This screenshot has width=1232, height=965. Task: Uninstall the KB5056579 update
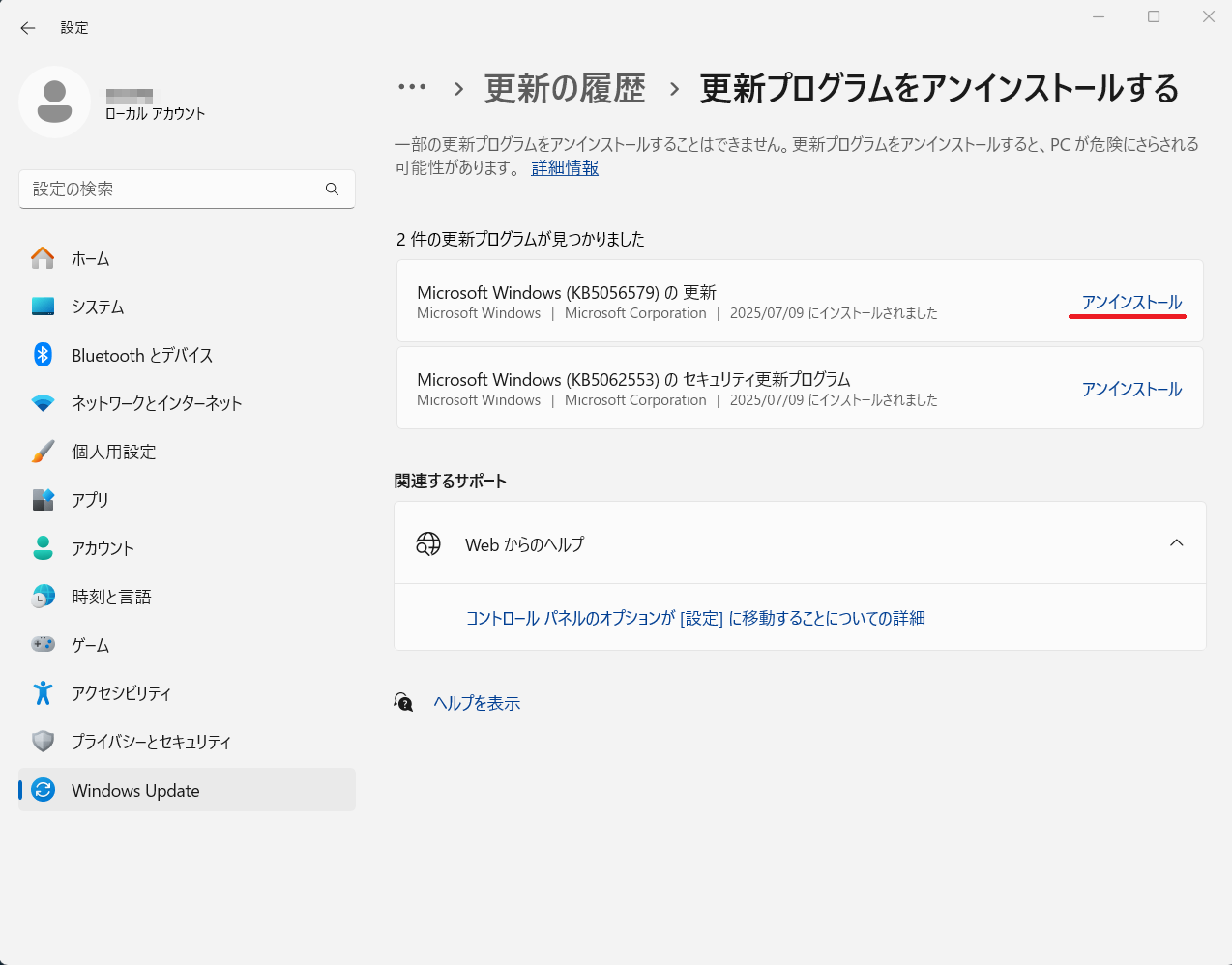pos(1131,302)
